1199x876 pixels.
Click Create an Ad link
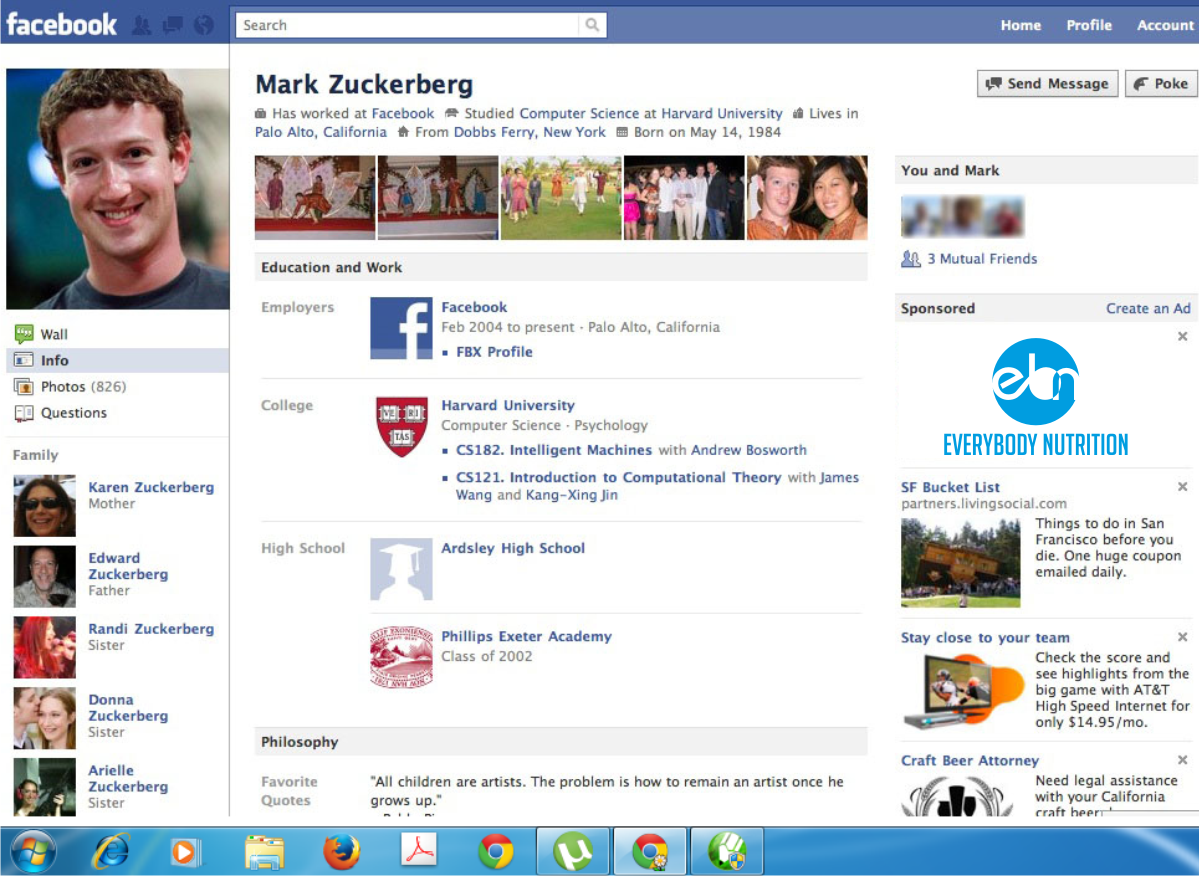1148,308
